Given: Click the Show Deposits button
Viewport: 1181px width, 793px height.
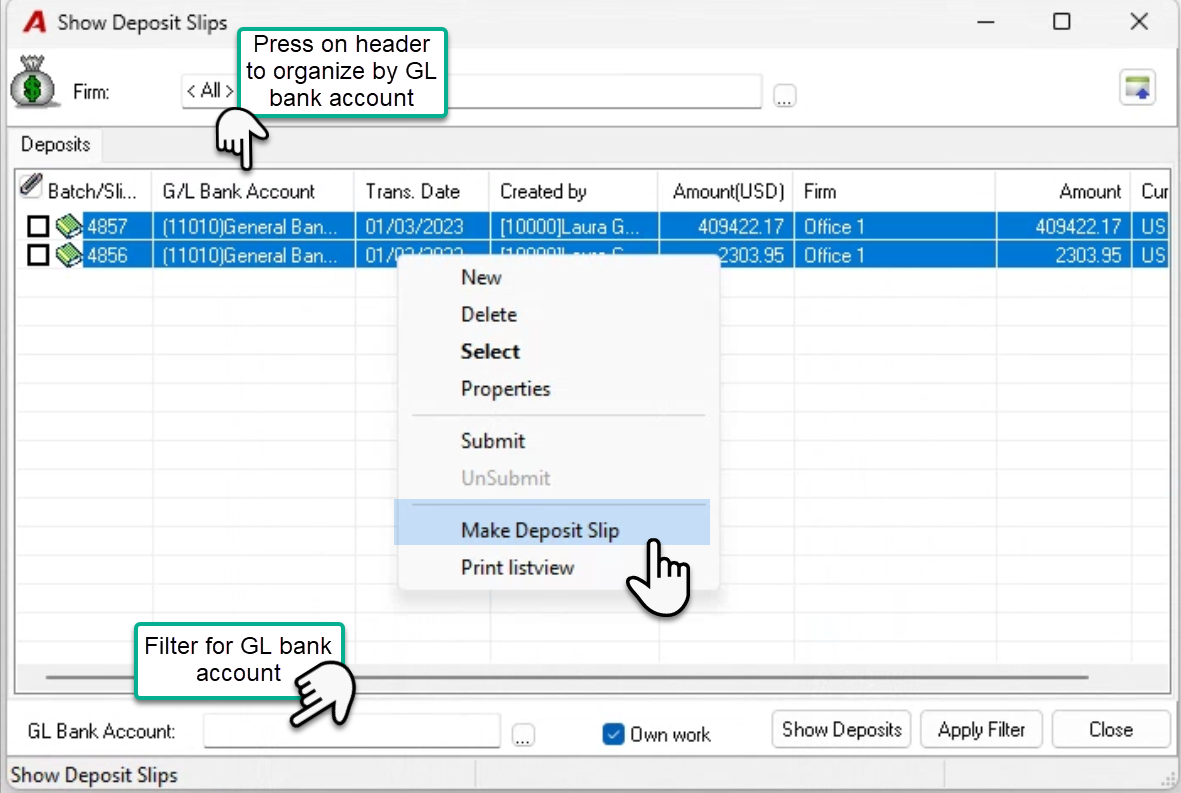Looking at the screenshot, I should pyautogui.click(x=841, y=729).
